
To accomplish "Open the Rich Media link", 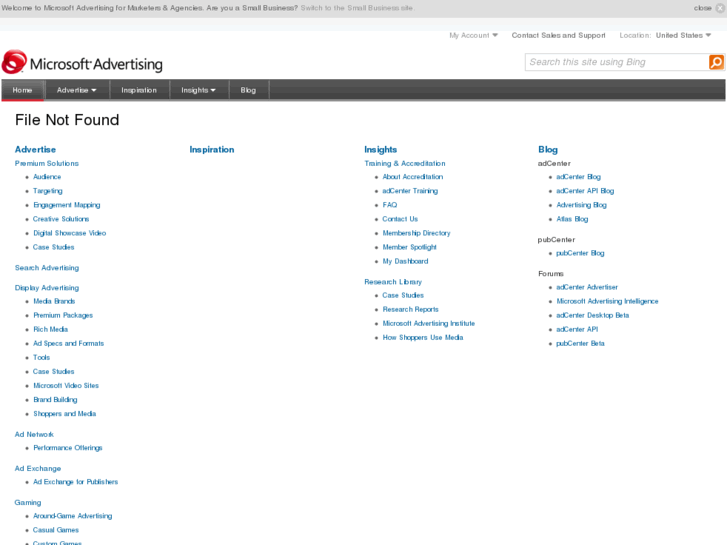I will [51, 329].
